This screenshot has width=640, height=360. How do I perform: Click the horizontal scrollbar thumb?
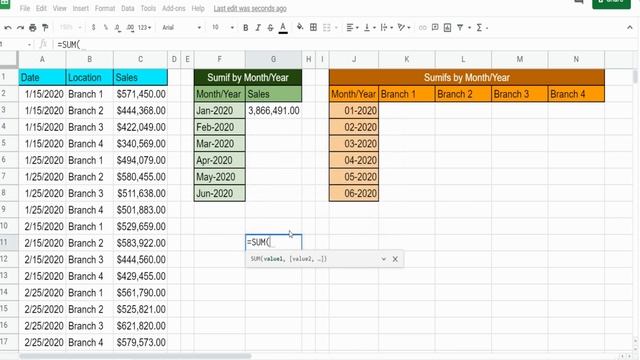[x=135, y=356]
